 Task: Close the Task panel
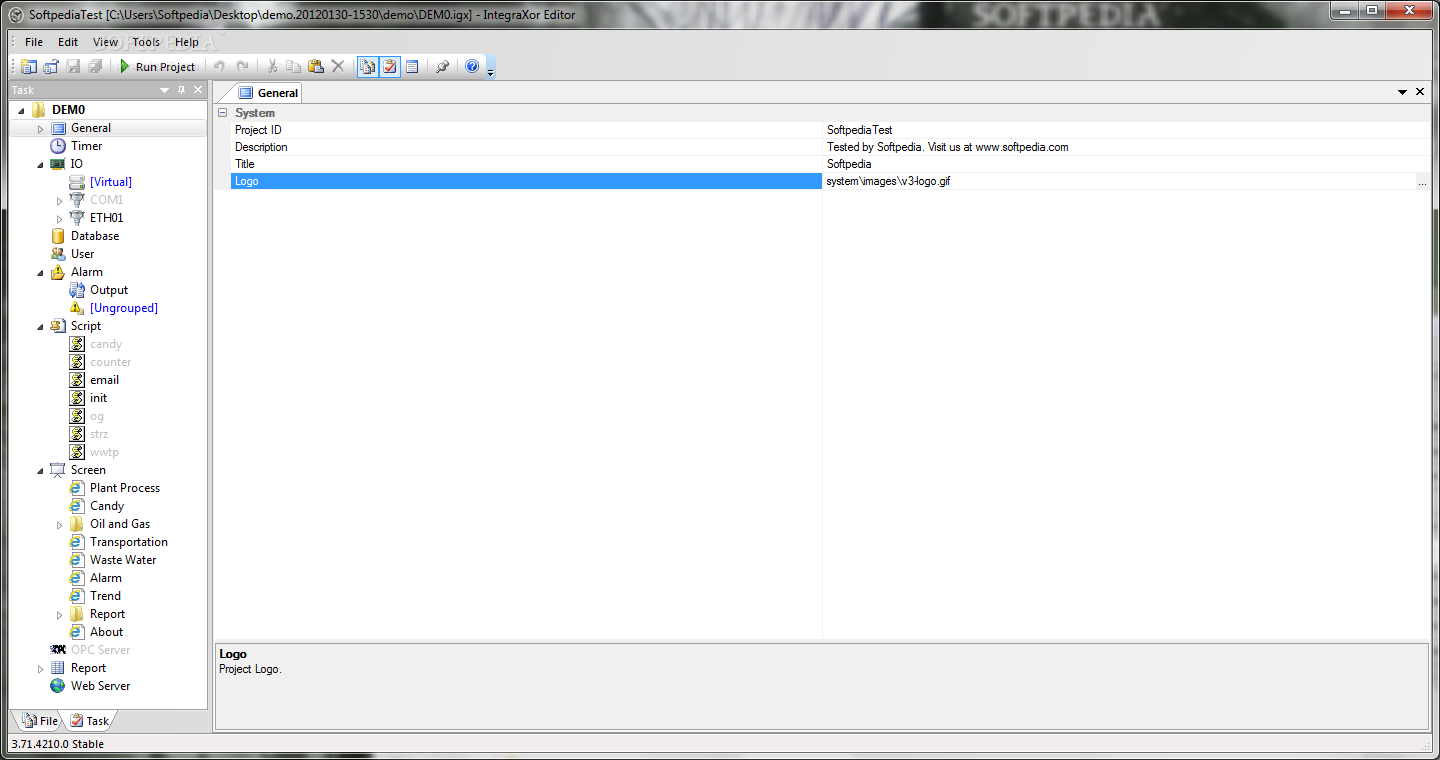198,90
